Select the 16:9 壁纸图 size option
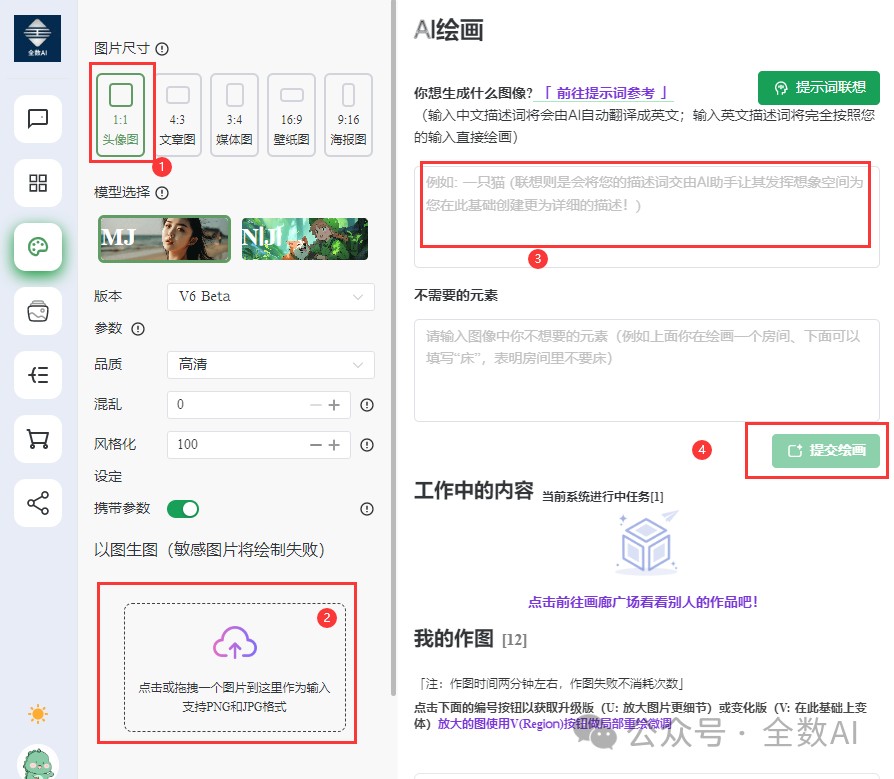This screenshot has width=894, height=779. pyautogui.click(x=291, y=113)
